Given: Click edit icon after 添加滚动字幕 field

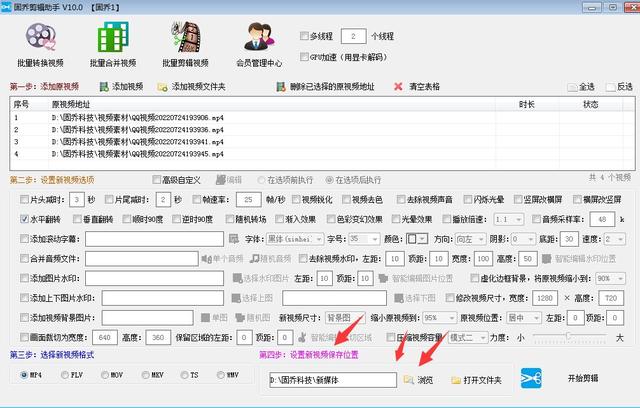Looking at the screenshot, I should click(233, 239).
